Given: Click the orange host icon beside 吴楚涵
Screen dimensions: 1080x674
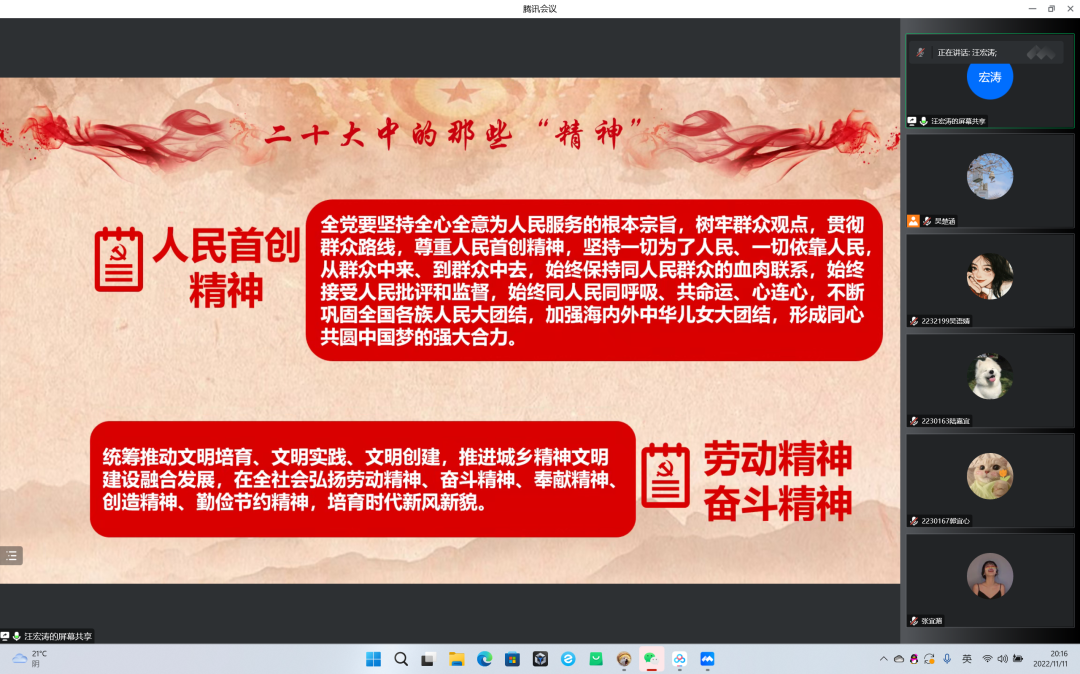Looking at the screenshot, I should tap(913, 221).
